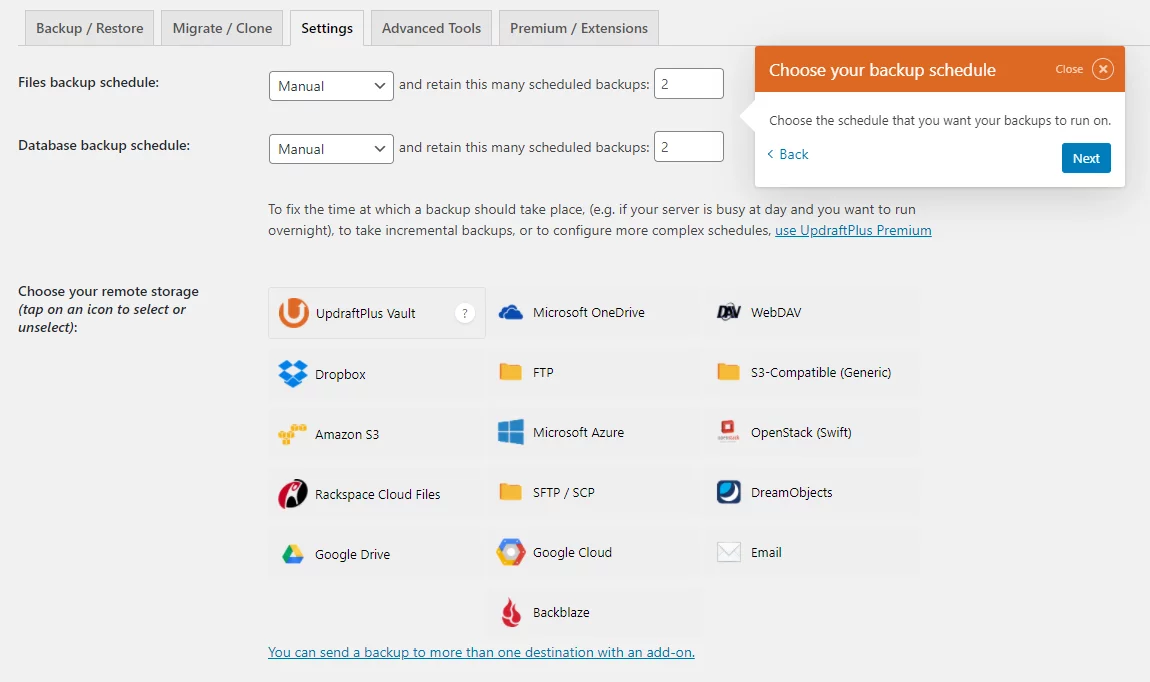Open the more than one destination add-on link
This screenshot has width=1150, height=682.
coord(481,652)
